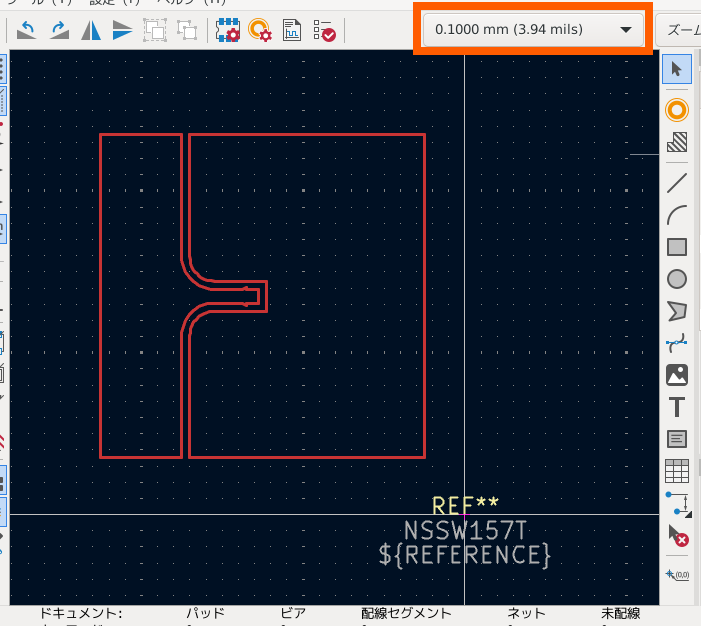
Task: Click the 未配線 status label
Action: click(x=621, y=613)
